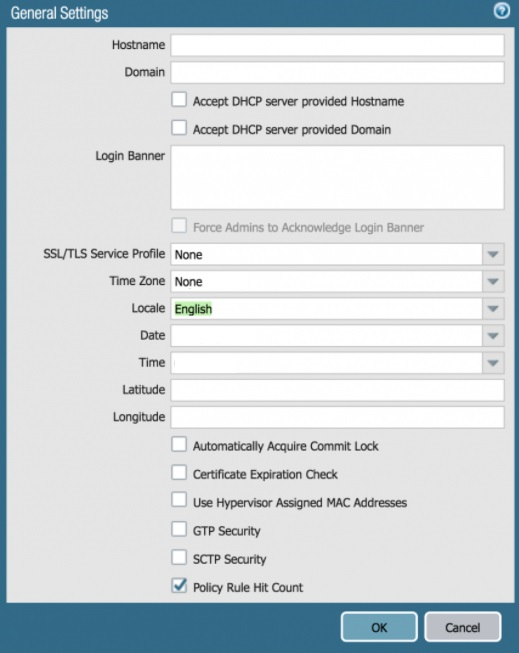519x653 pixels.
Task: Enable Automatically Acquire Commit Lock
Action: click(x=179, y=444)
